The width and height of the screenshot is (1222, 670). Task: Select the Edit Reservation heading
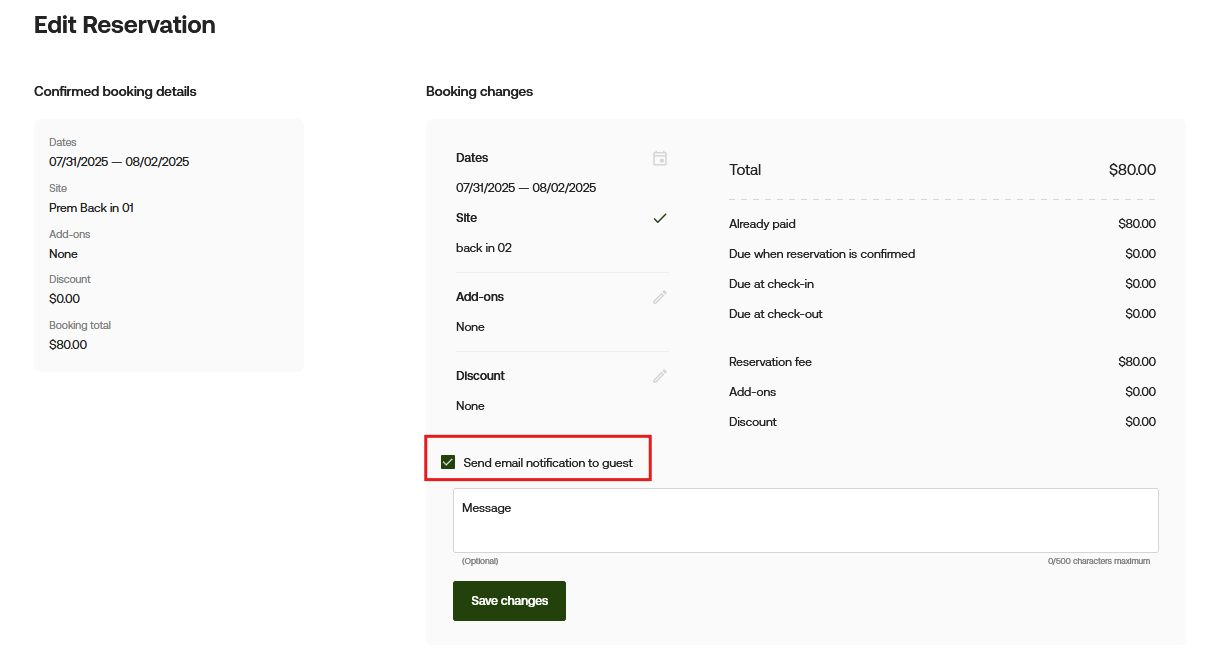125,25
